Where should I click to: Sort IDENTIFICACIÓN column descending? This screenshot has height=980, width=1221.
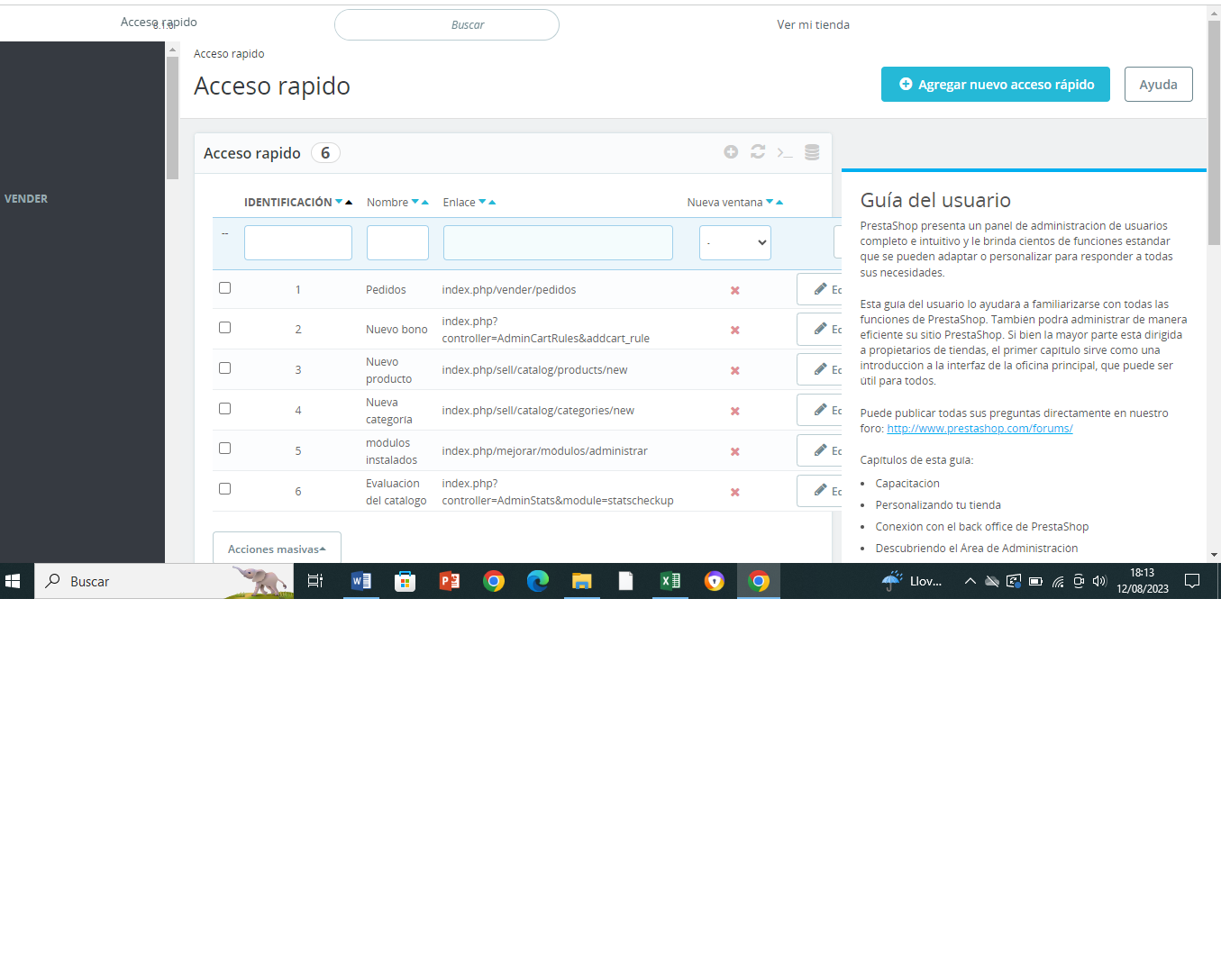[339, 202]
